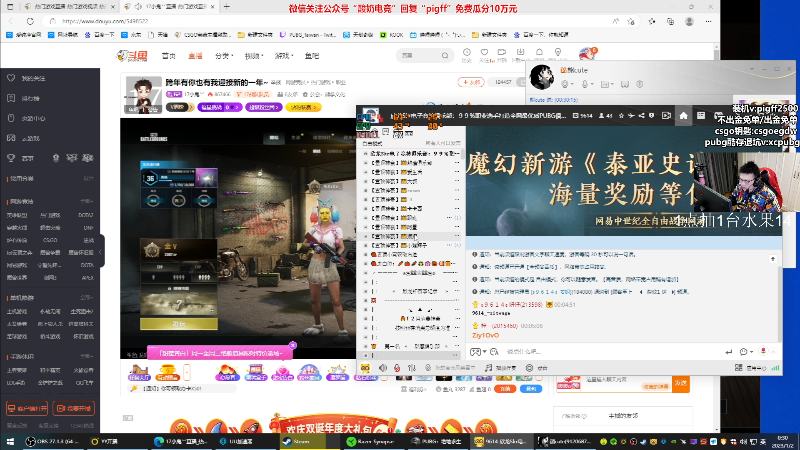Switch to Razer Synapse in taskbar
The height and width of the screenshot is (450, 800).
point(371,441)
